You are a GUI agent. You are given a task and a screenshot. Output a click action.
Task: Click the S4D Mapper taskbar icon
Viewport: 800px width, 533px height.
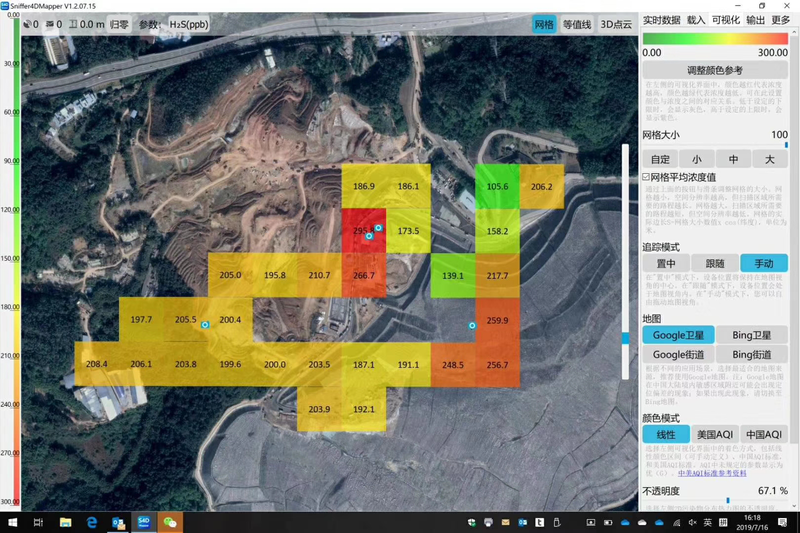click(144, 522)
